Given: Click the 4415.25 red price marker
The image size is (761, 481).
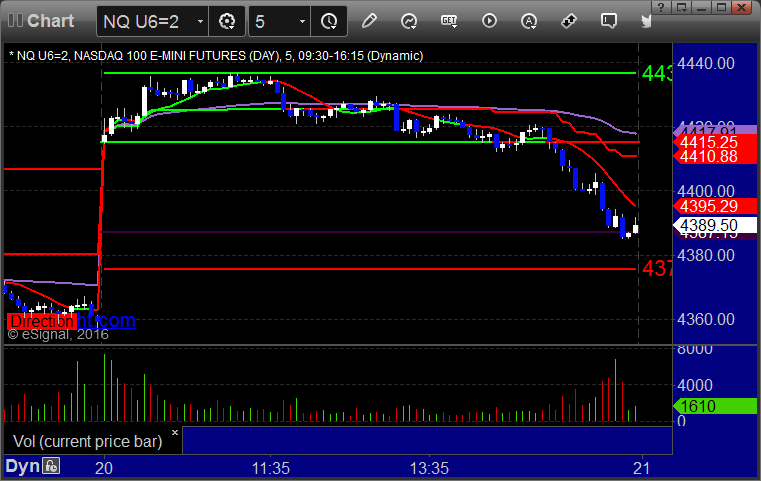Looking at the screenshot, I should tap(714, 142).
